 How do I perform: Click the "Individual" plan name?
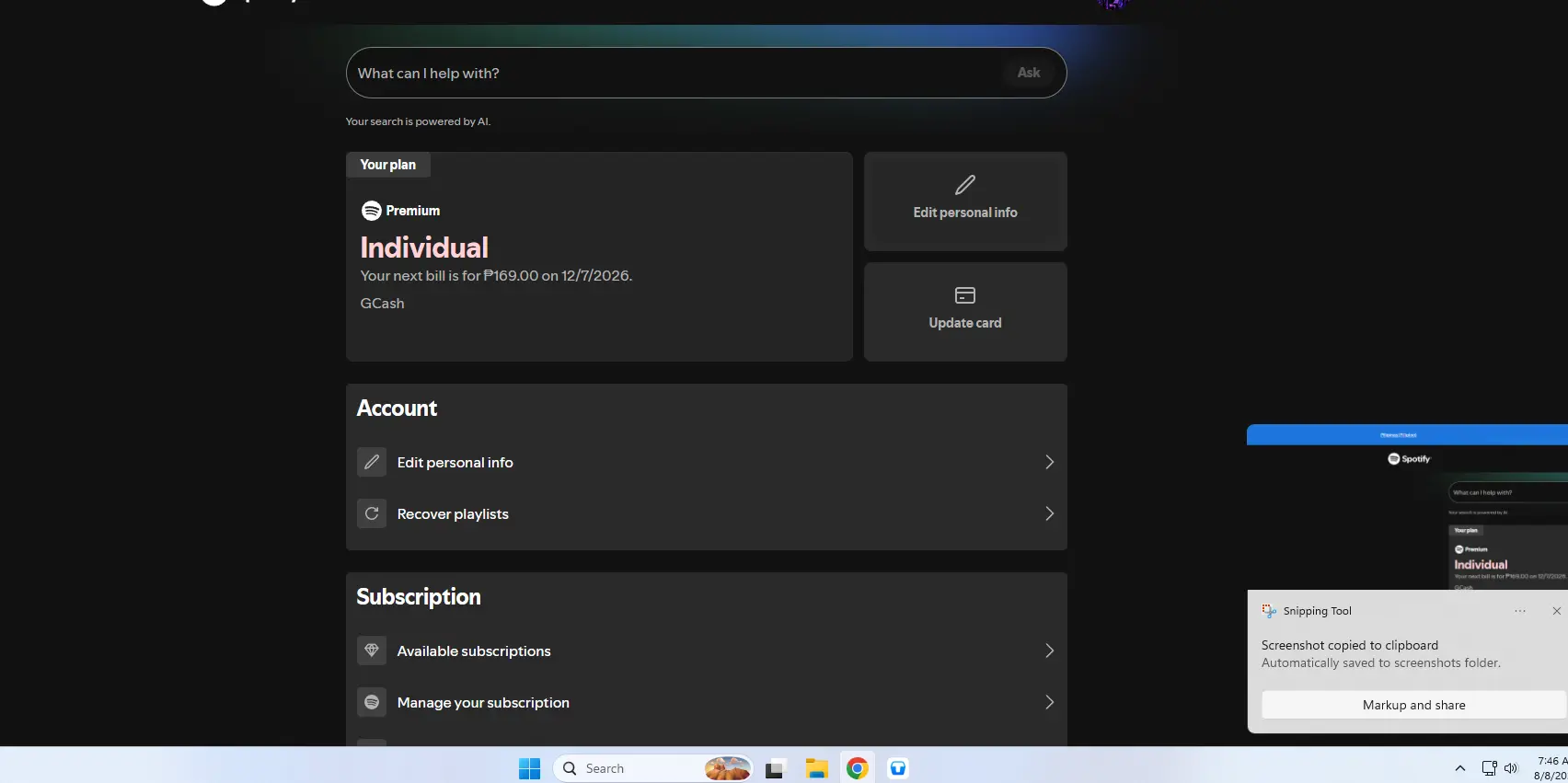pyautogui.click(x=424, y=248)
